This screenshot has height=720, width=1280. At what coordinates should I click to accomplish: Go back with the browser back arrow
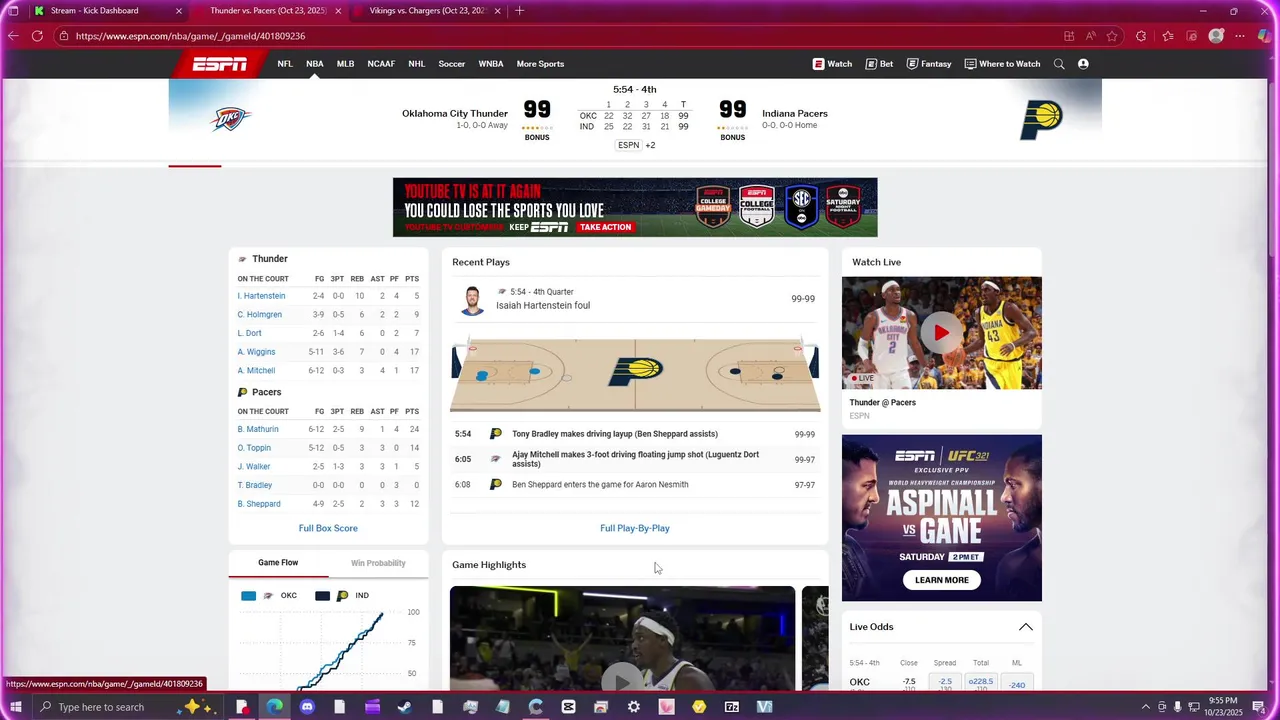[x=13, y=36]
